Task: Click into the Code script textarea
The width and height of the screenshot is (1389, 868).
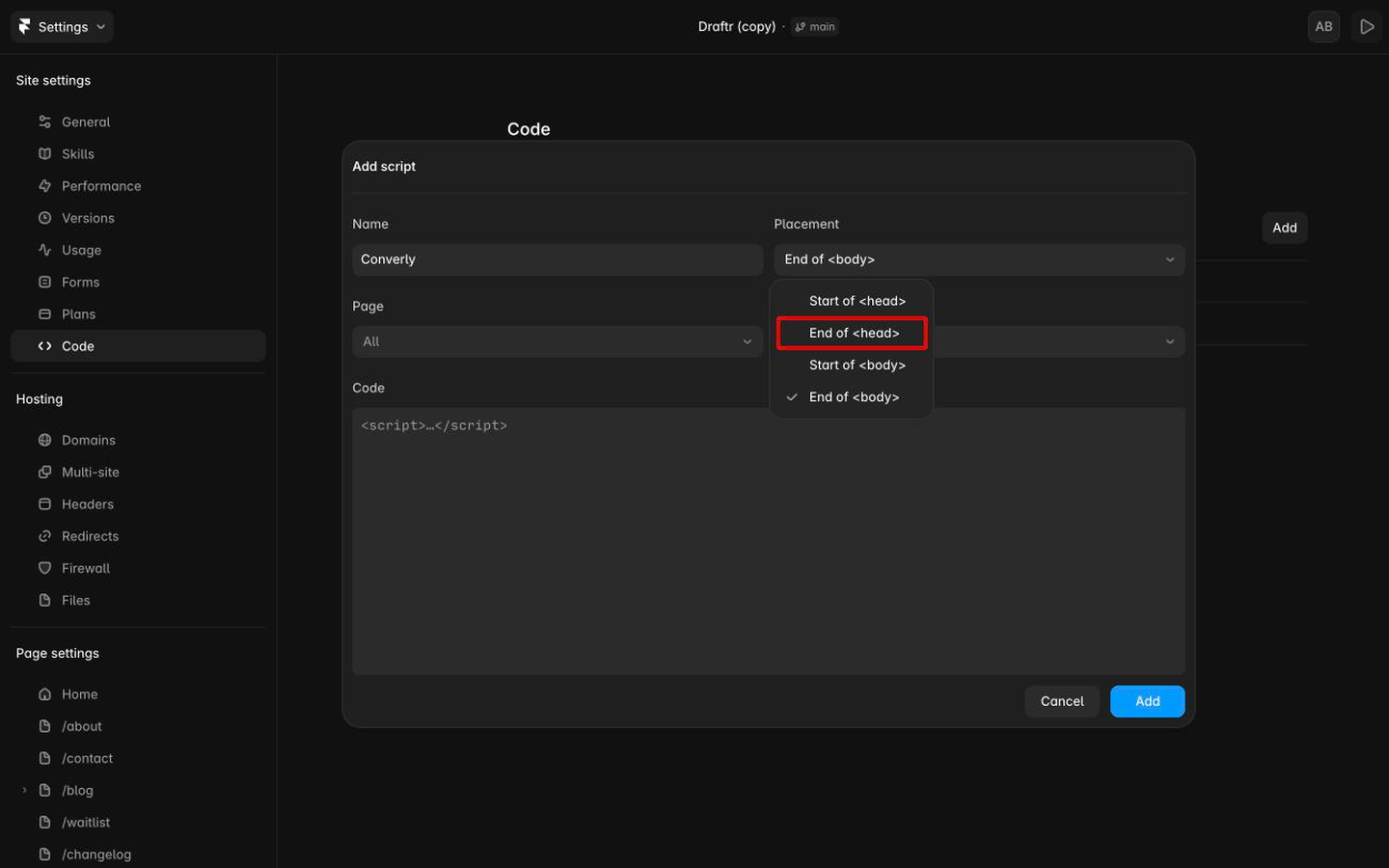Action: coord(768,541)
